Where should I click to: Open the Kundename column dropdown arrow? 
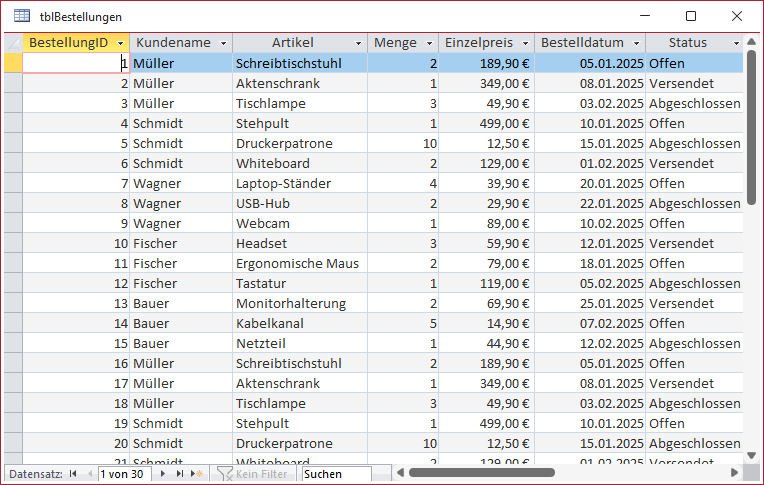tap(223, 43)
